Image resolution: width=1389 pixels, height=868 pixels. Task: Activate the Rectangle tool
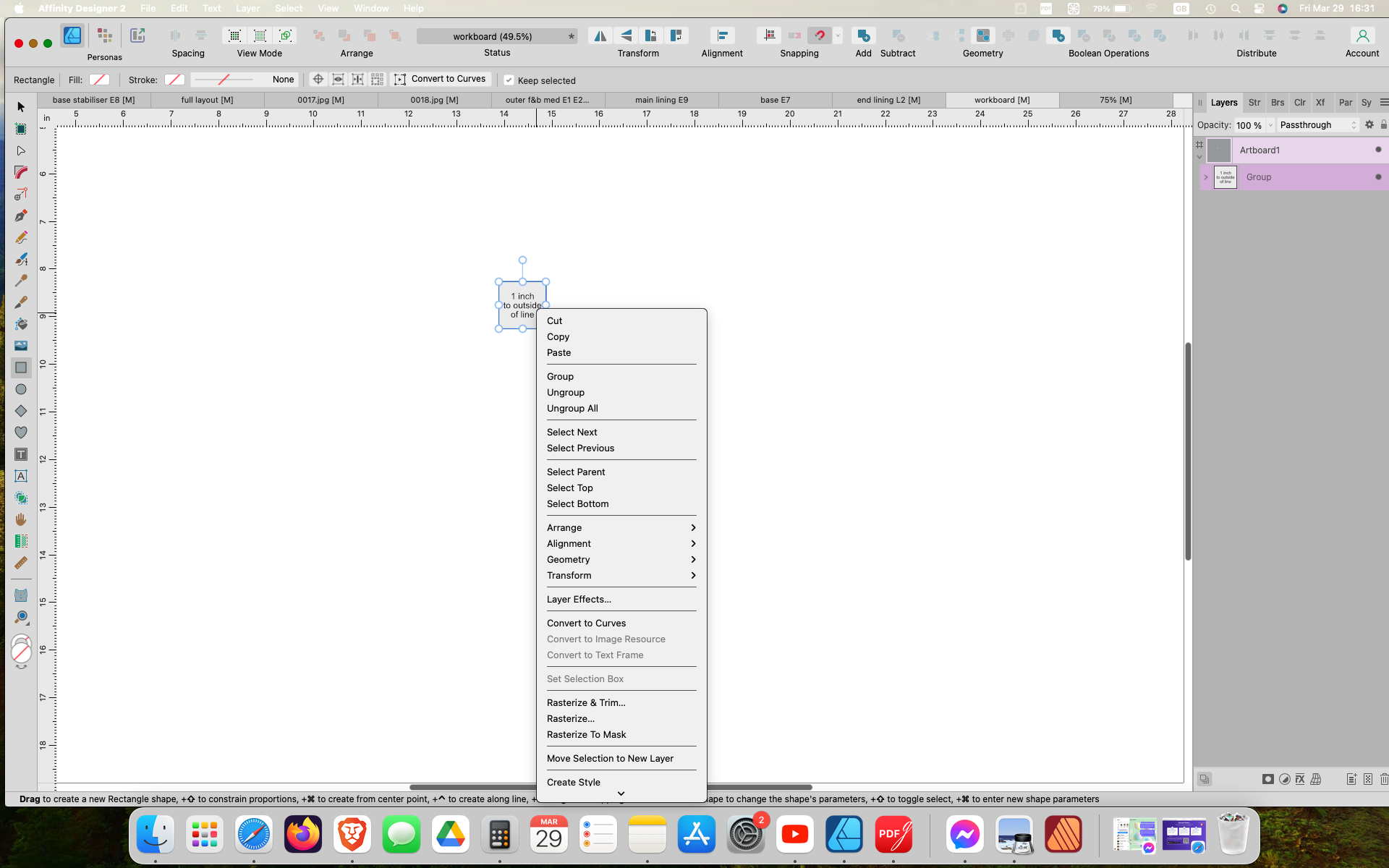21,367
